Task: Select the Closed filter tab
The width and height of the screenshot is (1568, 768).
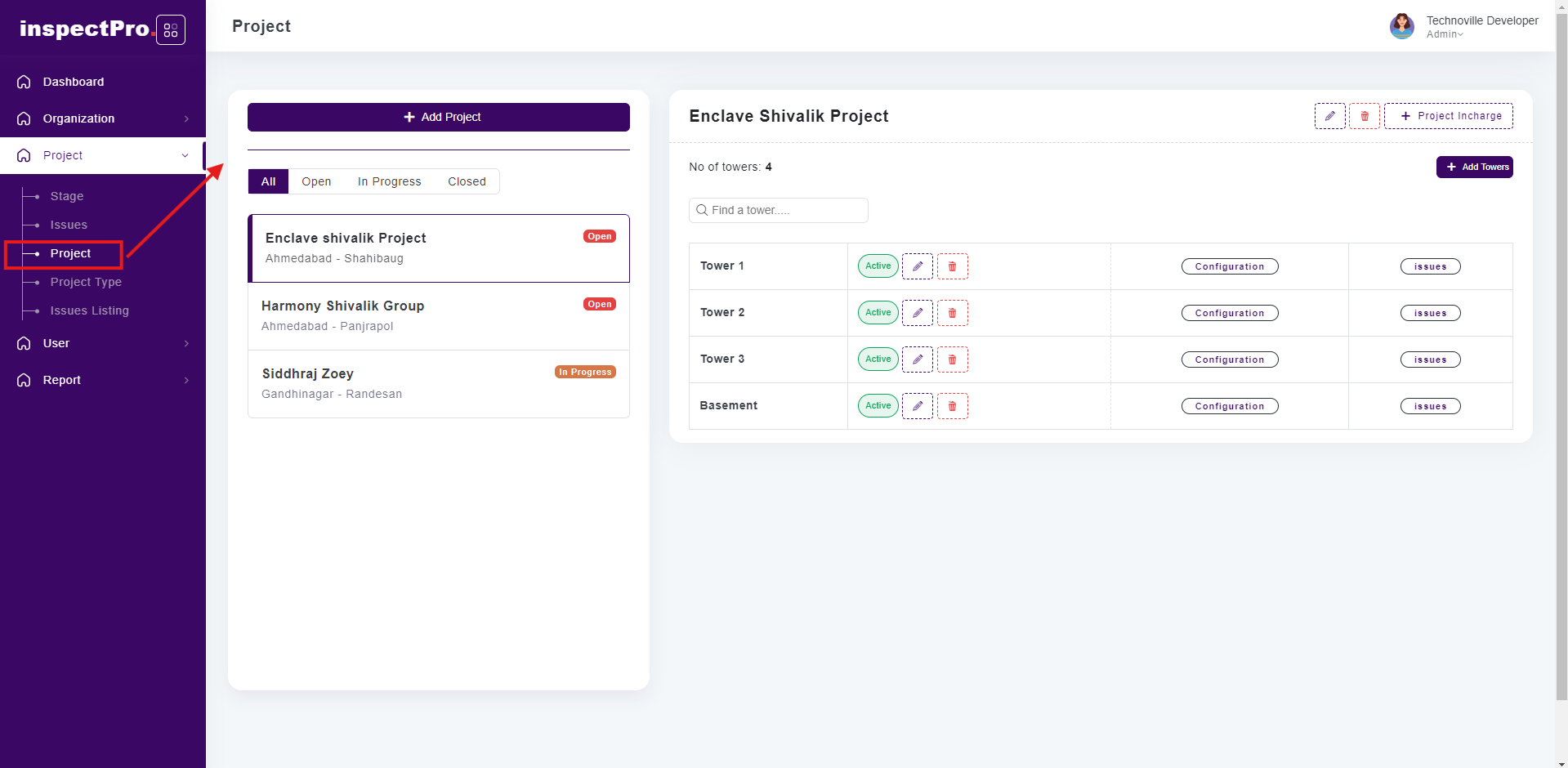Action: tap(467, 181)
